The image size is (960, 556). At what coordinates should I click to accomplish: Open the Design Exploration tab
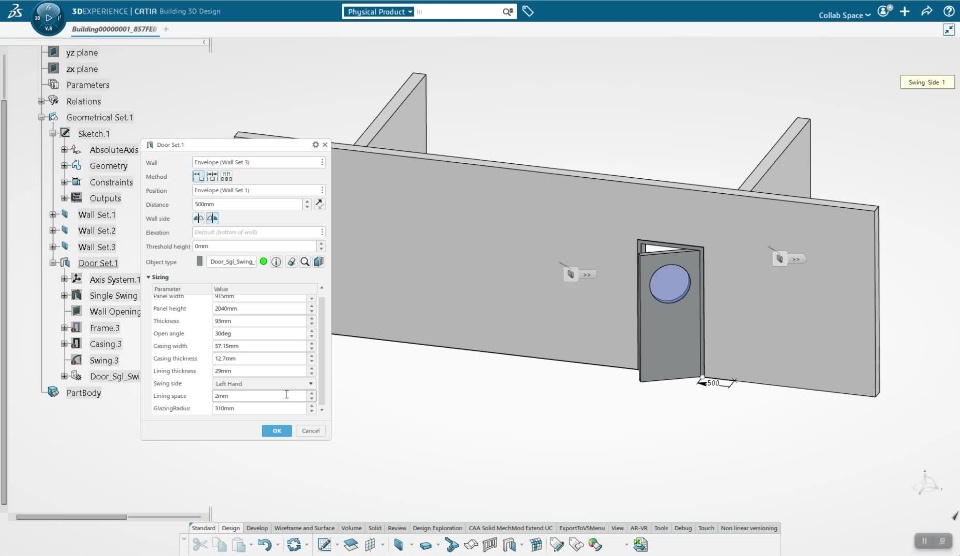(x=438, y=528)
